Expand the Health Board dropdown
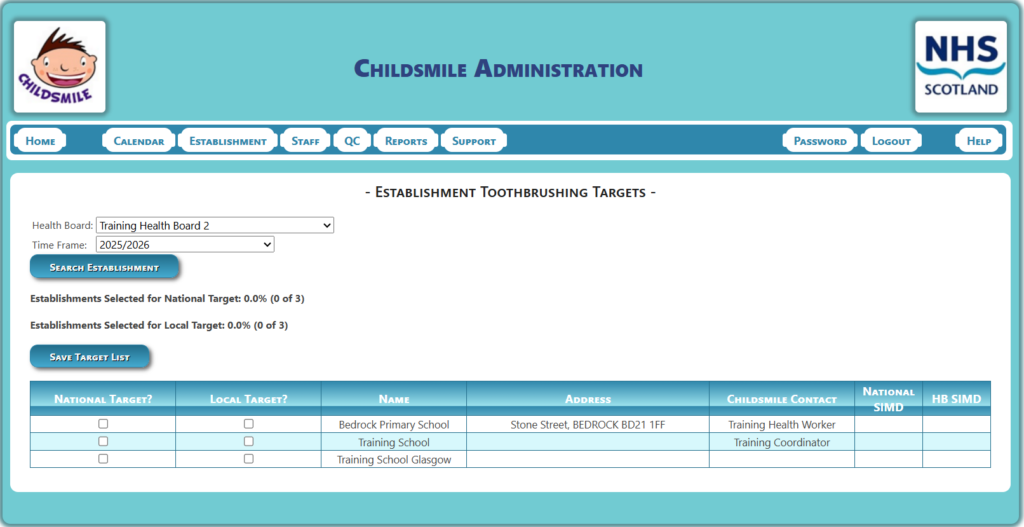 (215, 226)
